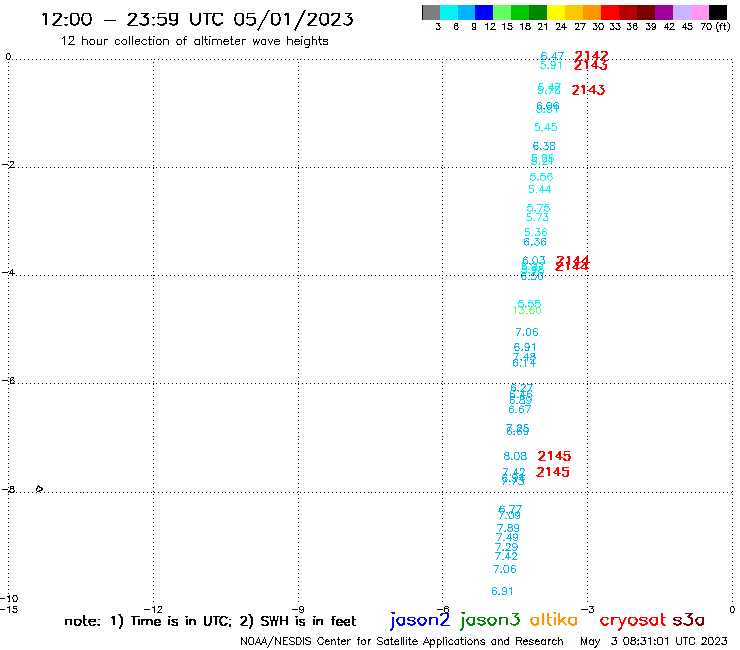Click the '45' legend scale label
740x650 pixels.
click(687, 27)
